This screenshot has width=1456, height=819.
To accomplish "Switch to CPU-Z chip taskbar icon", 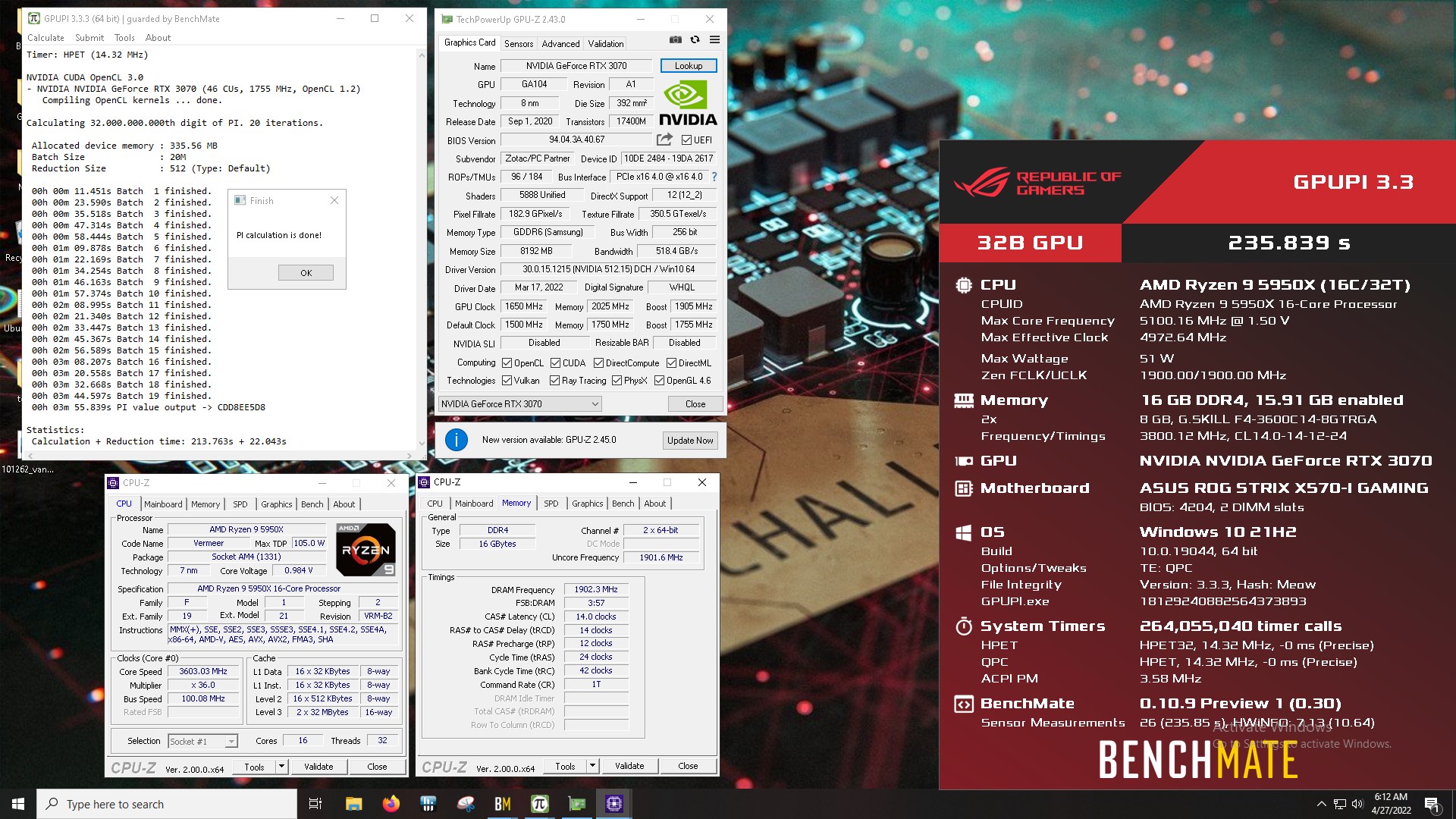I will (x=613, y=804).
